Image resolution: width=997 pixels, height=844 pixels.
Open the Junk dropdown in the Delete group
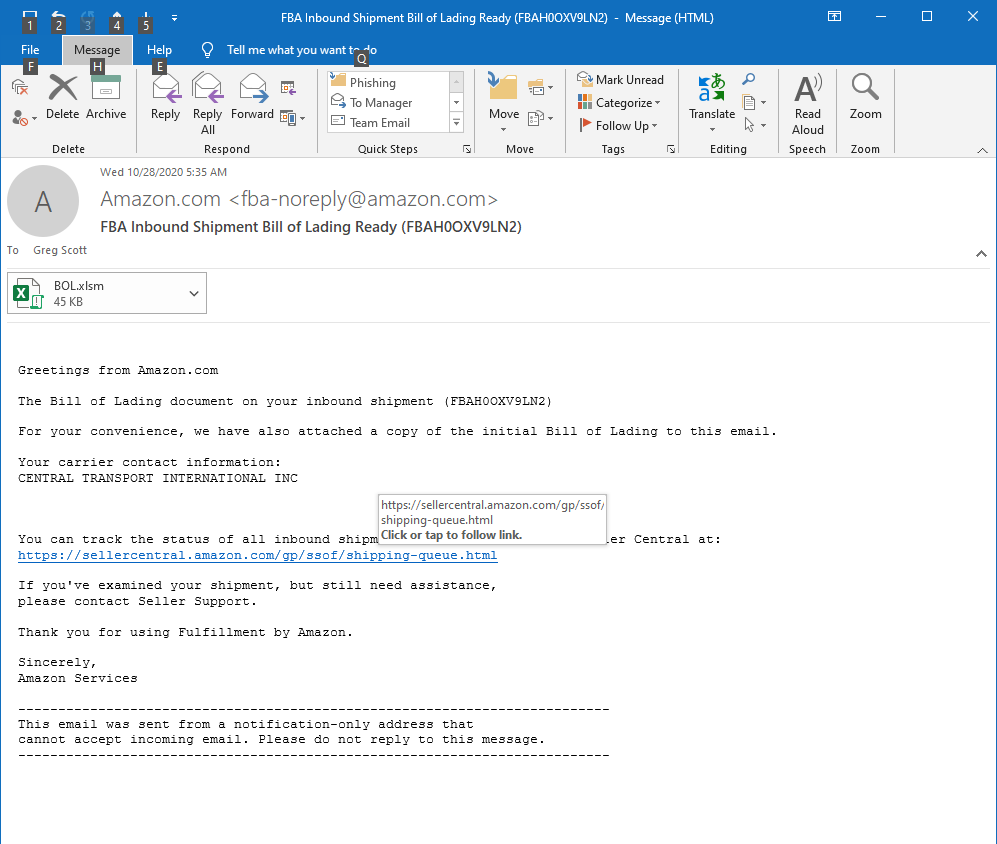24,118
